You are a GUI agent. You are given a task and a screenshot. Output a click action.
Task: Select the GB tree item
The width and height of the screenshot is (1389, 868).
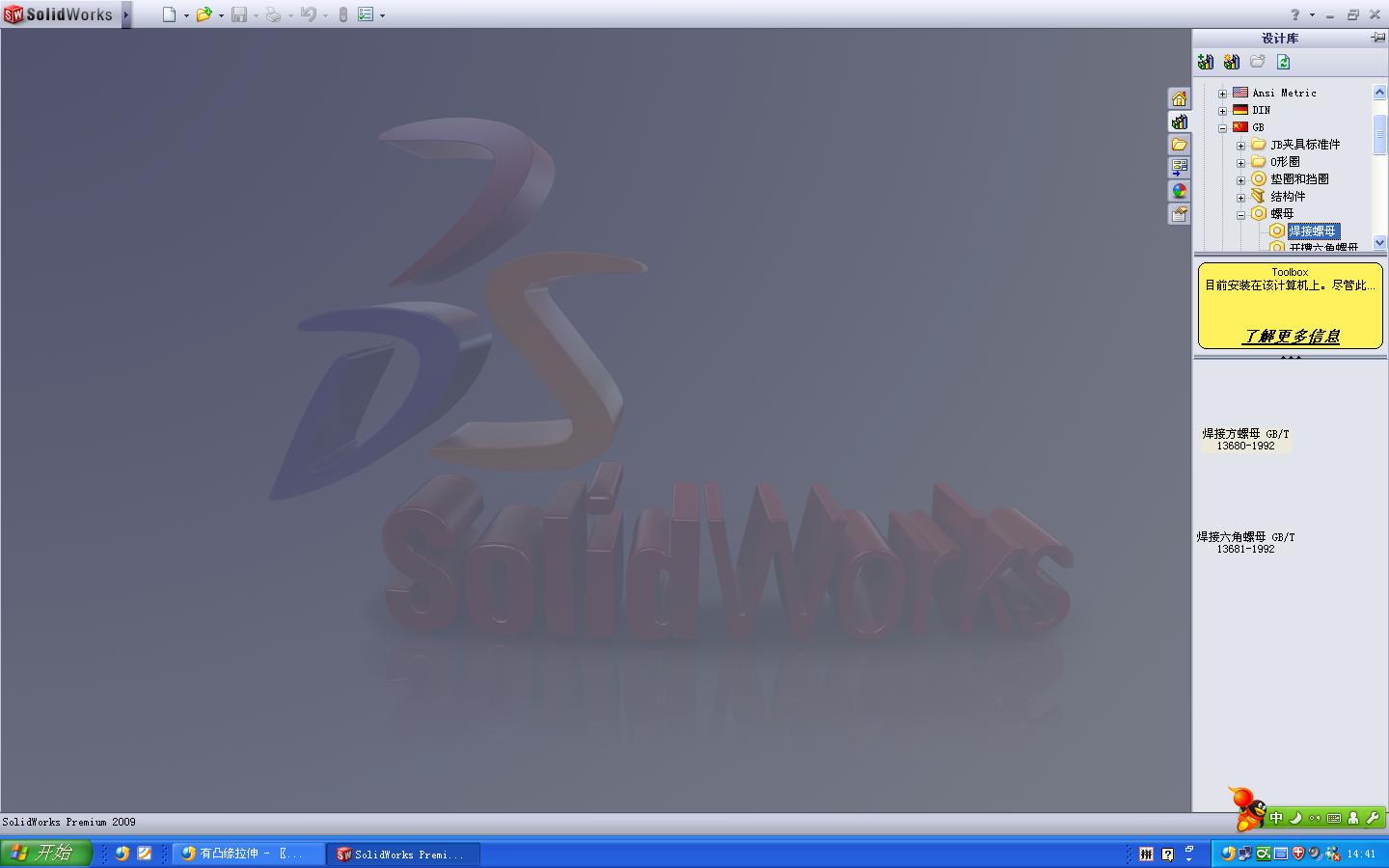click(x=1258, y=127)
